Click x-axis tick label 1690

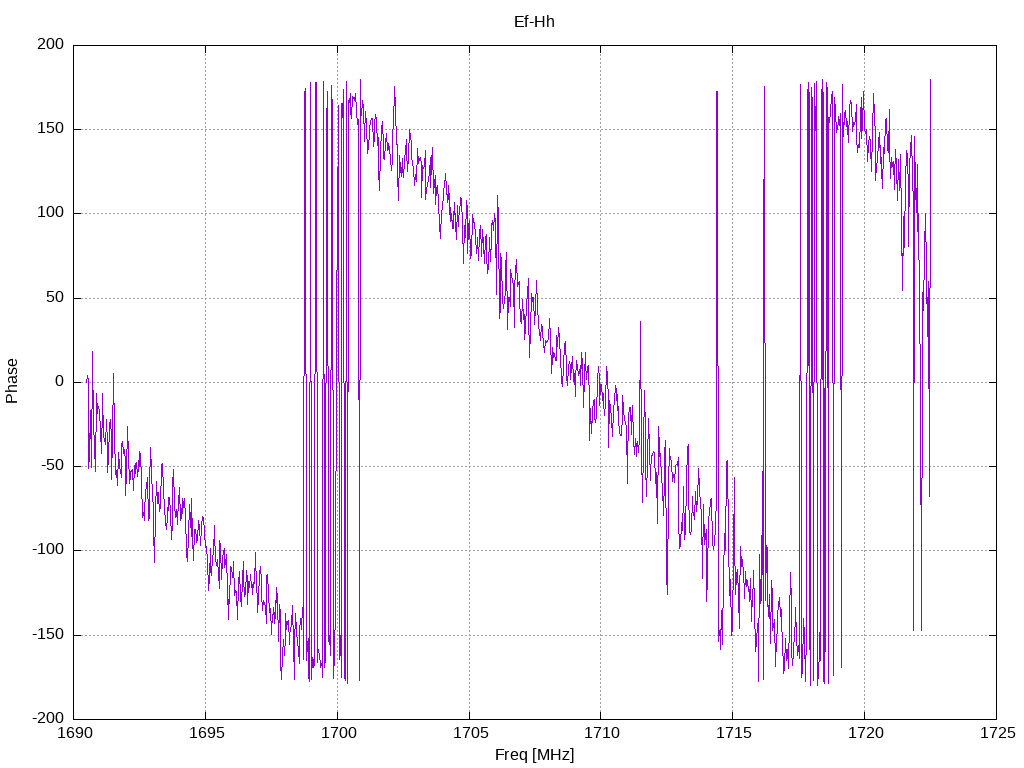click(x=76, y=733)
